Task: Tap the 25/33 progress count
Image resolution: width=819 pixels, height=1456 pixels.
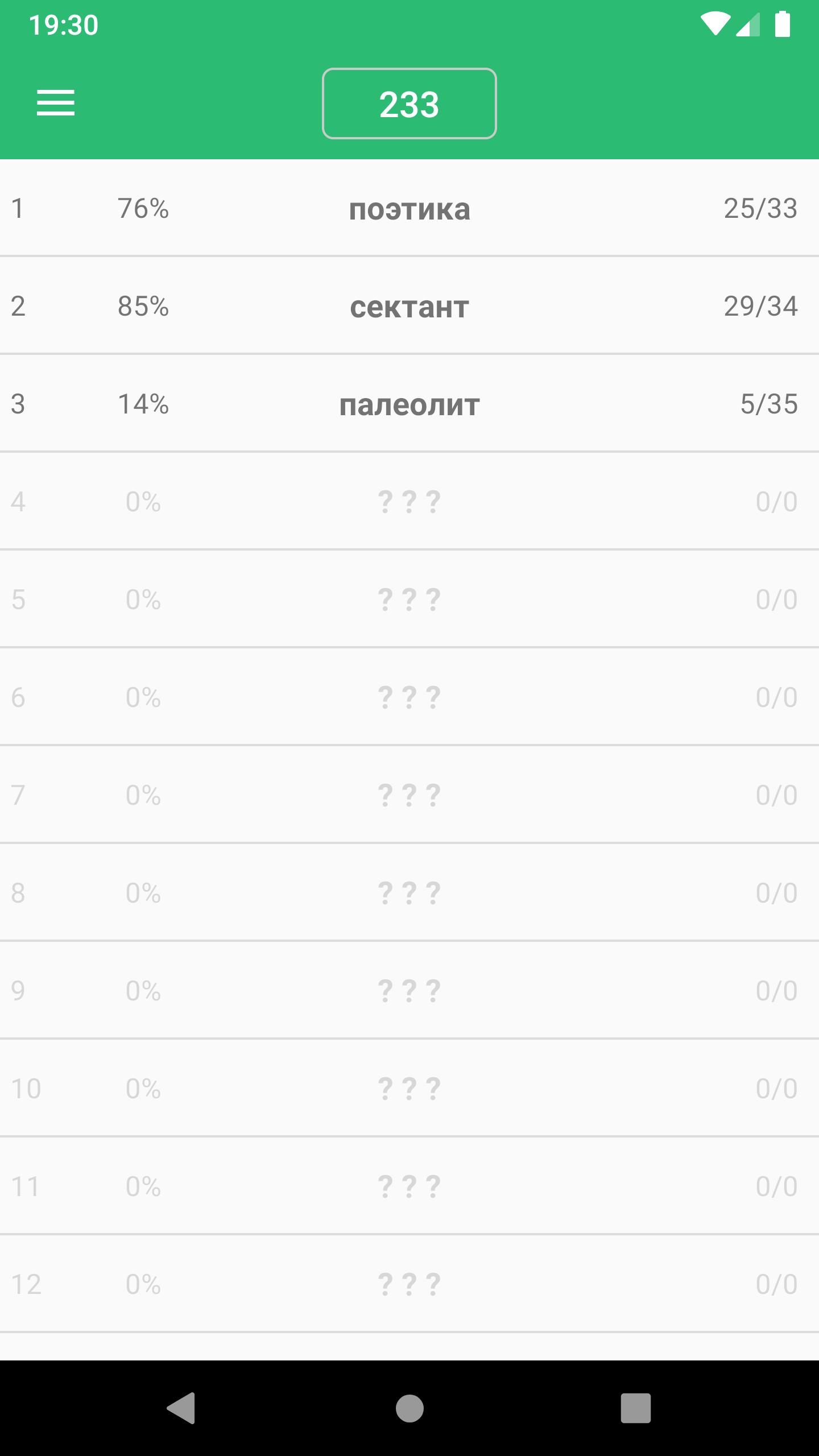Action: pyautogui.click(x=760, y=209)
